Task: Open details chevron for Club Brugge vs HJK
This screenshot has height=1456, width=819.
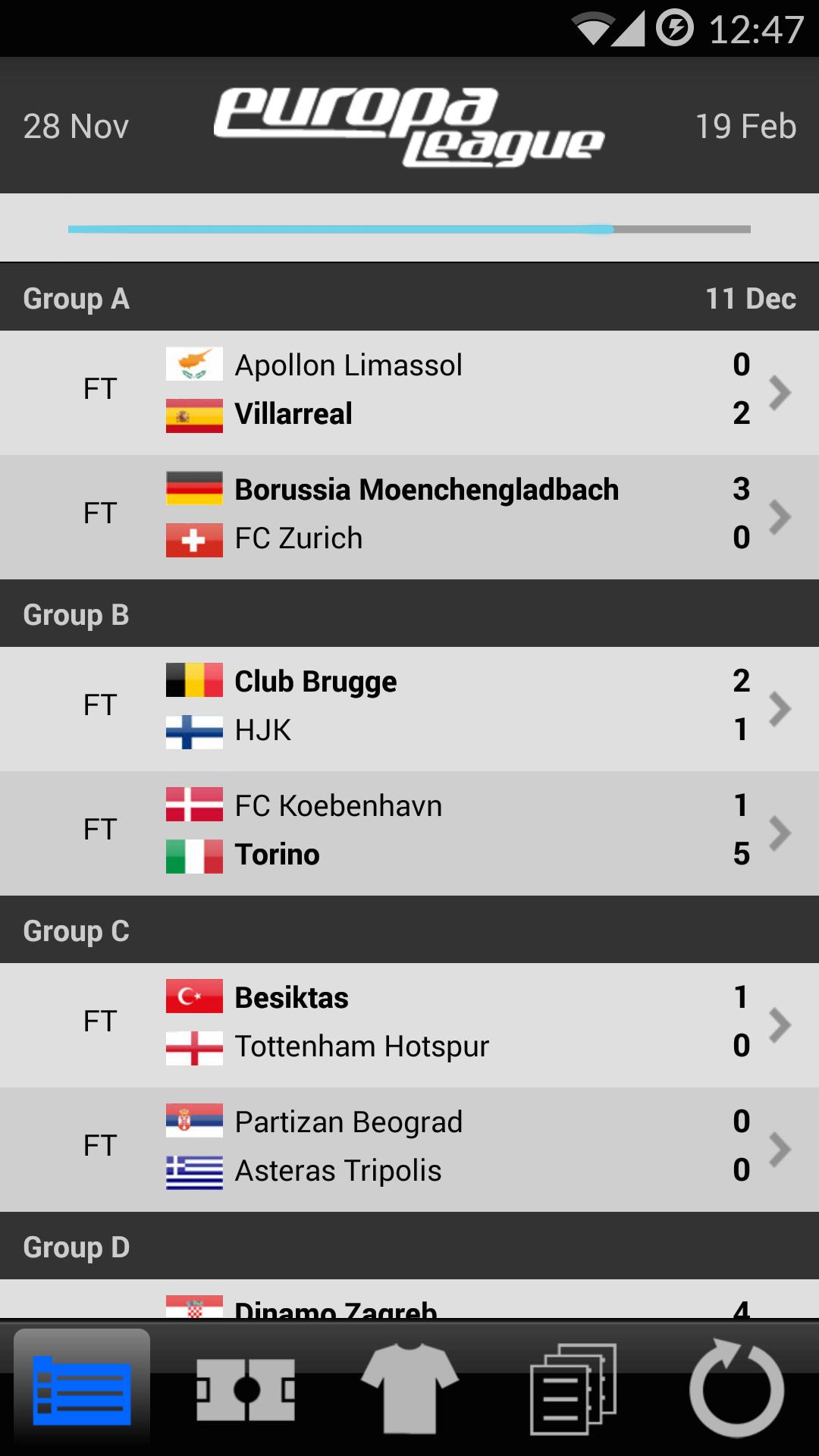Action: coord(782,708)
